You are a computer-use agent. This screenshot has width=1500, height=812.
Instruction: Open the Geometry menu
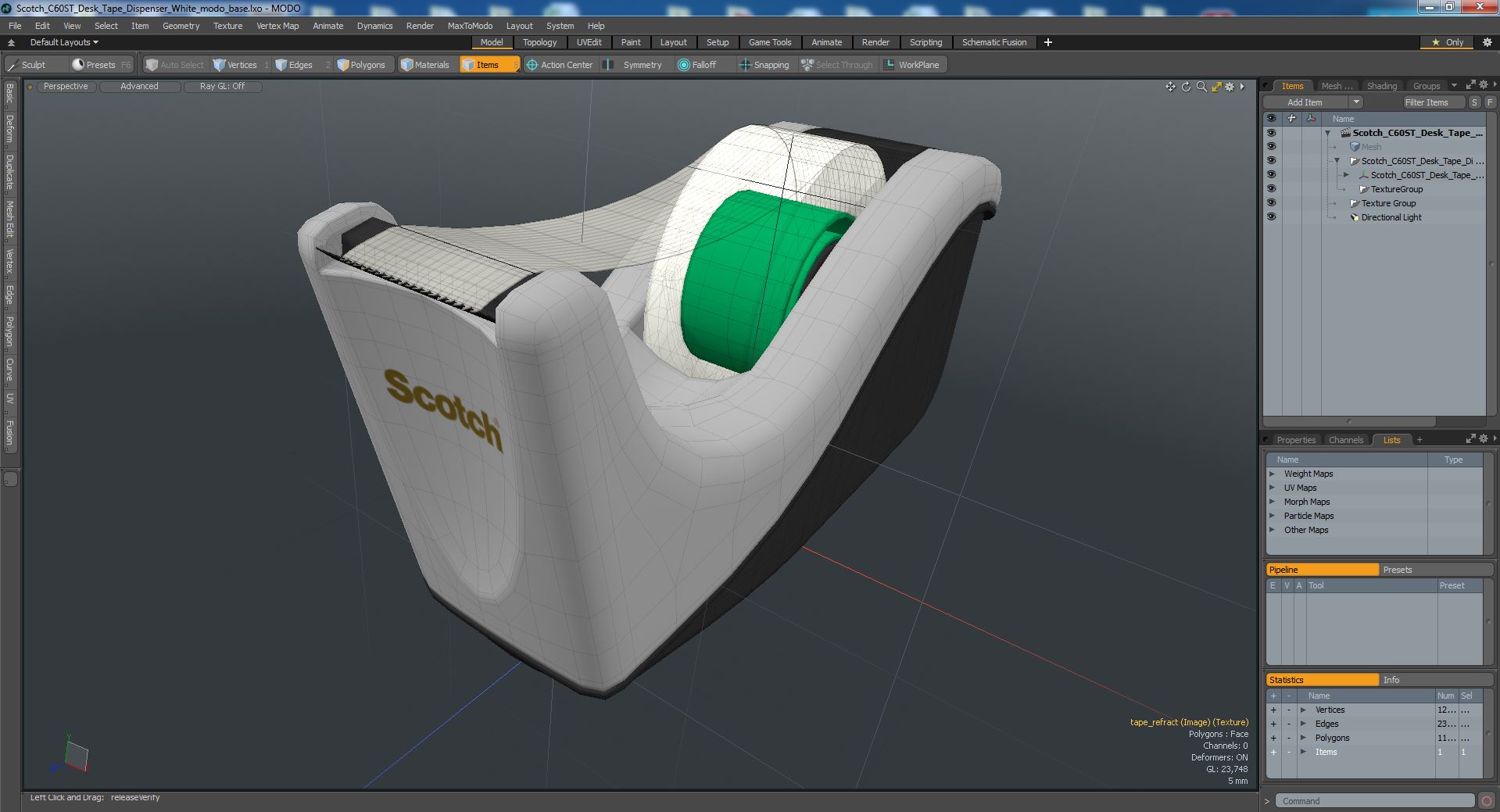point(181,26)
